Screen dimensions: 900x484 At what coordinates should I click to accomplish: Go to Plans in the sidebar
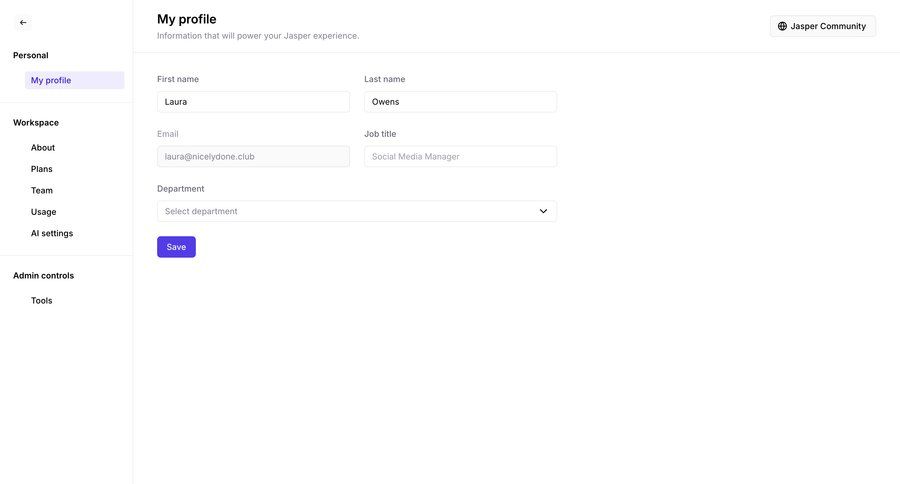click(41, 169)
